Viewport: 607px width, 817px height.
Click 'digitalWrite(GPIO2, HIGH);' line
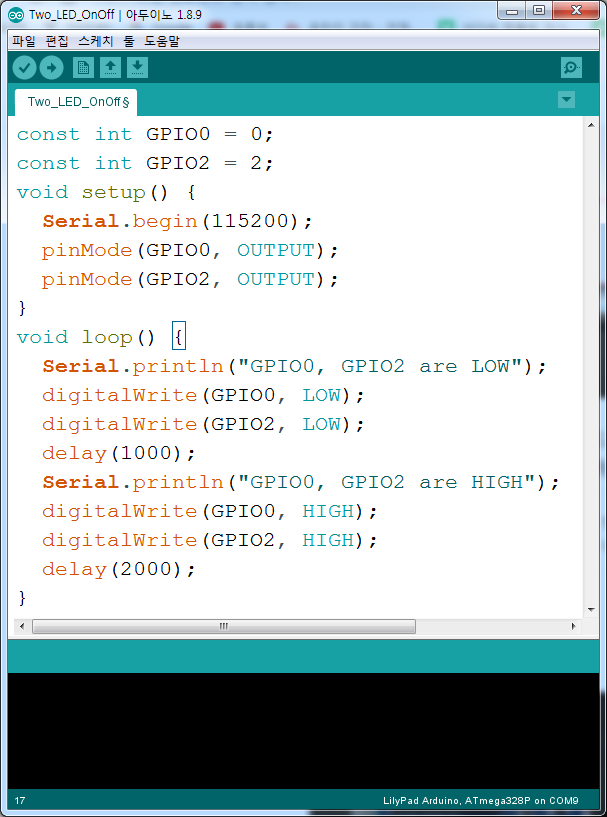[209, 540]
